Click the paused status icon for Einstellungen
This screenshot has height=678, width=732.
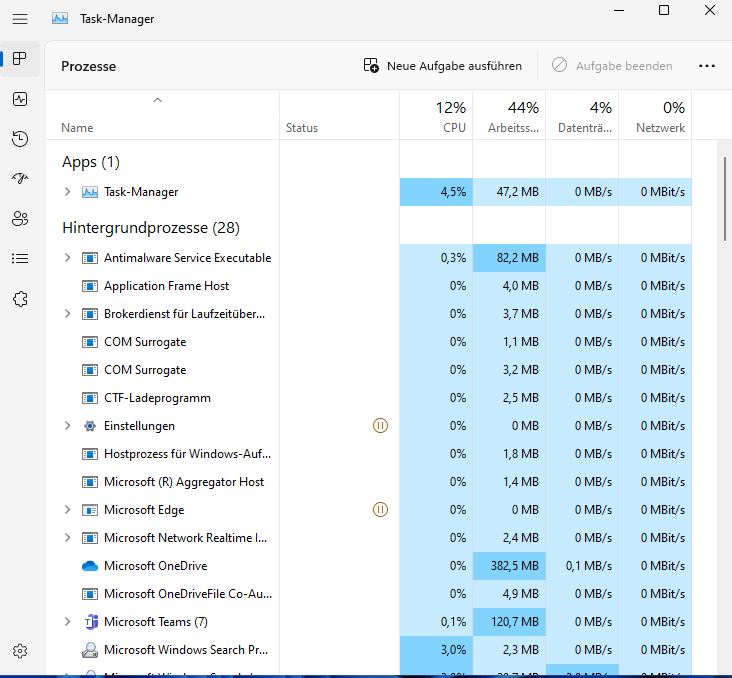click(x=380, y=425)
